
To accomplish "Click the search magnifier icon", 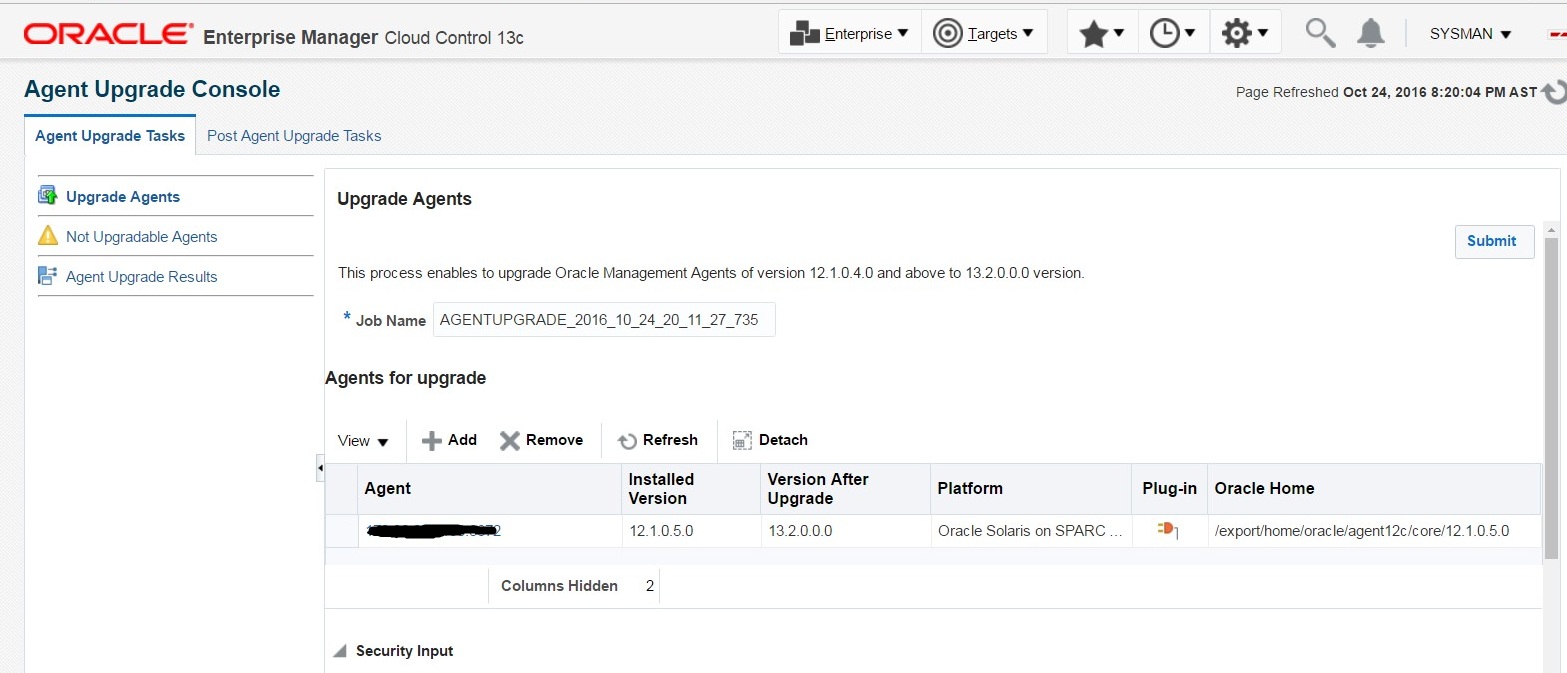I will coord(1320,33).
